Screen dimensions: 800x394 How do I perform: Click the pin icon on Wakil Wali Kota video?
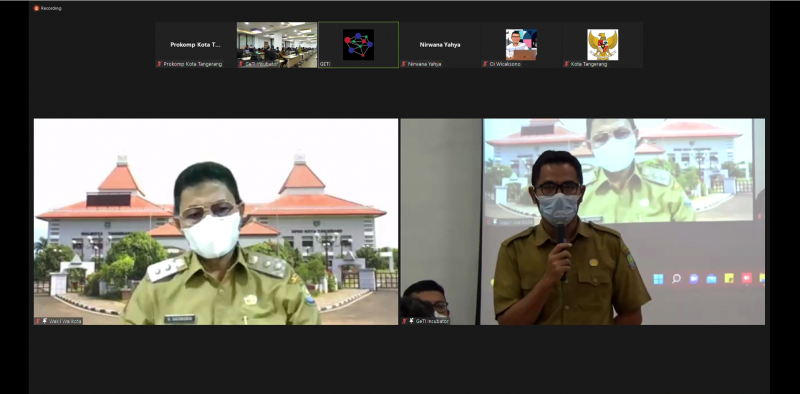pyautogui.click(x=44, y=321)
